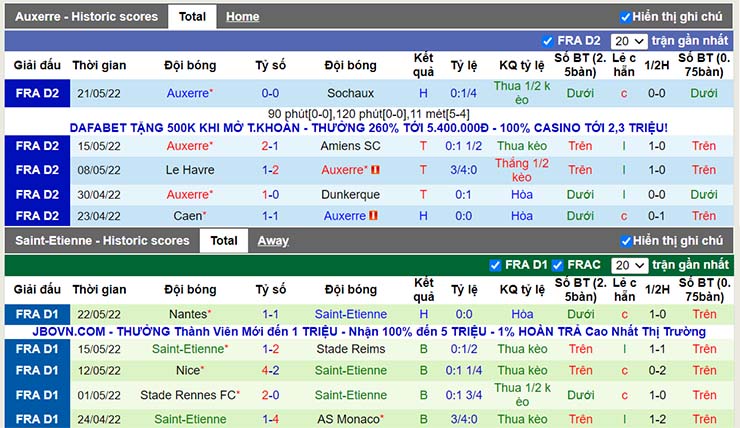Image resolution: width=740 pixels, height=428 pixels.
Task: Click odds value 0:1 1/2 in Amiens row
Action: pyautogui.click(x=463, y=146)
